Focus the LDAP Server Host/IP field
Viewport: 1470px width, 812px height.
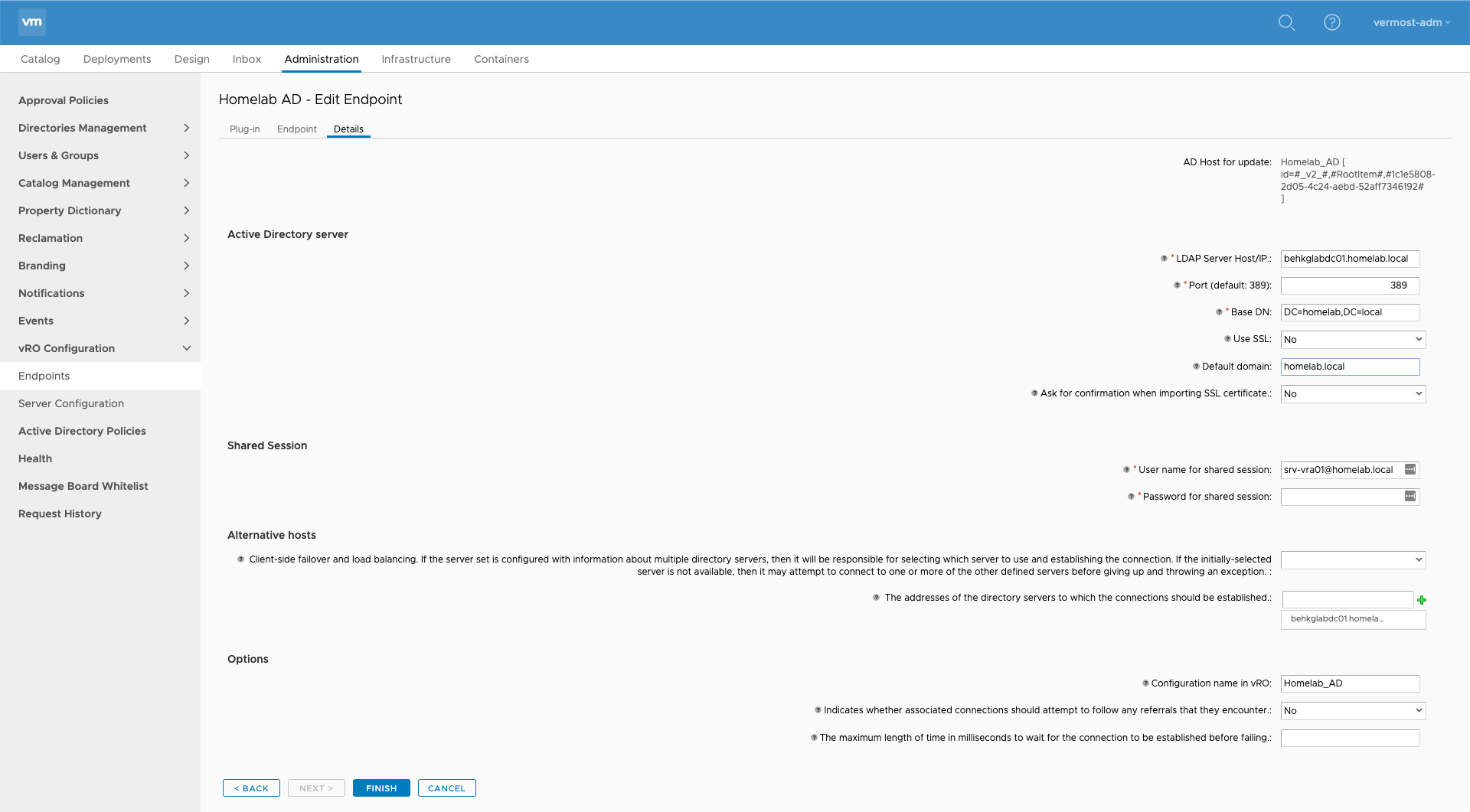coord(1350,259)
